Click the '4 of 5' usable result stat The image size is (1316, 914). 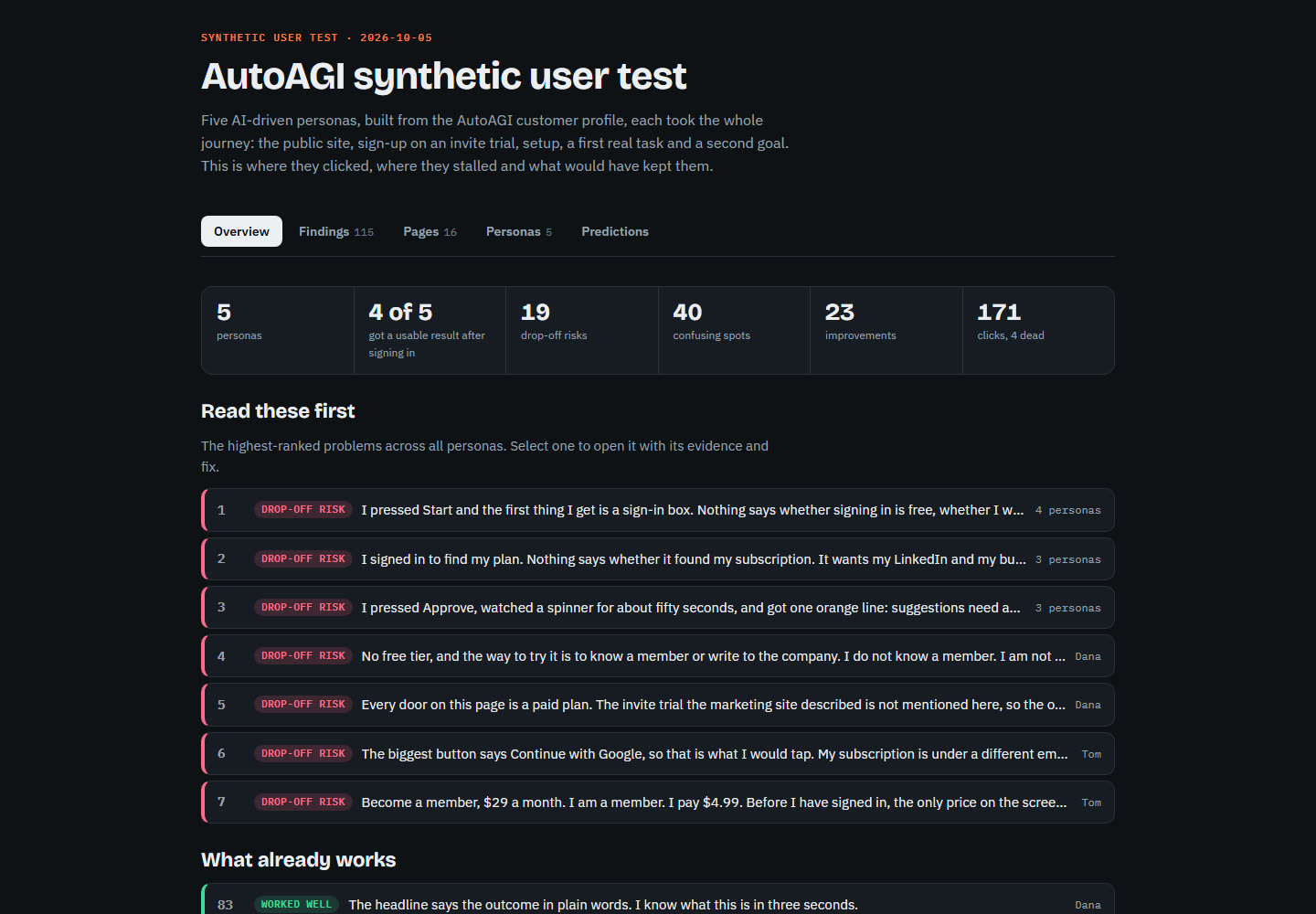click(x=430, y=330)
